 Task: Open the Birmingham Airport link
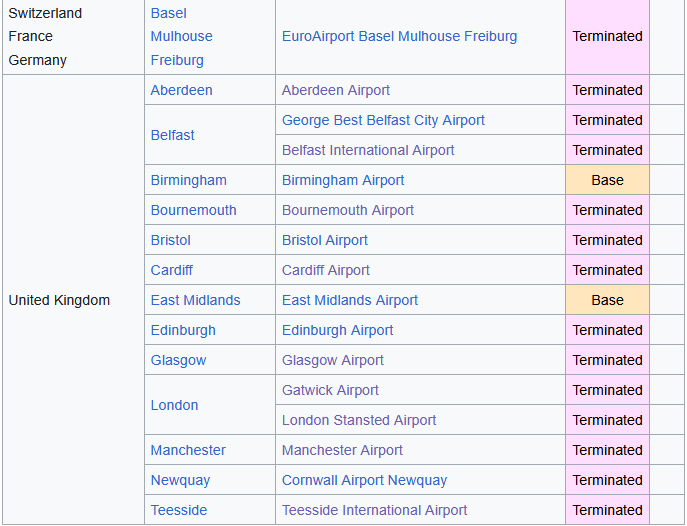(343, 180)
